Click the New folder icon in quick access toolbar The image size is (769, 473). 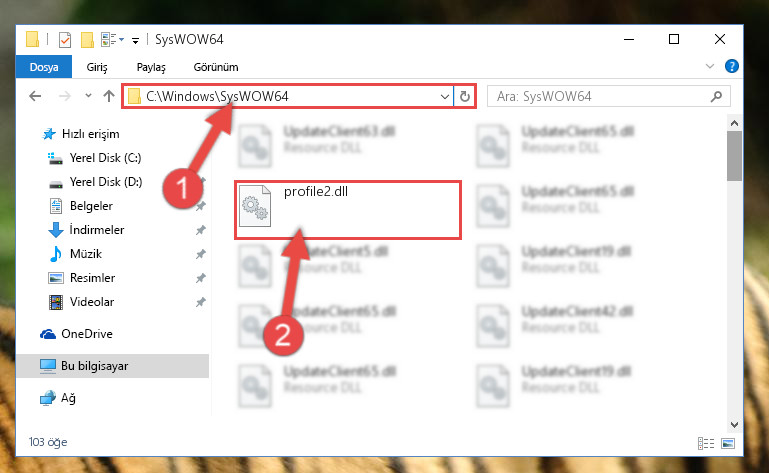pyautogui.click(x=87, y=39)
